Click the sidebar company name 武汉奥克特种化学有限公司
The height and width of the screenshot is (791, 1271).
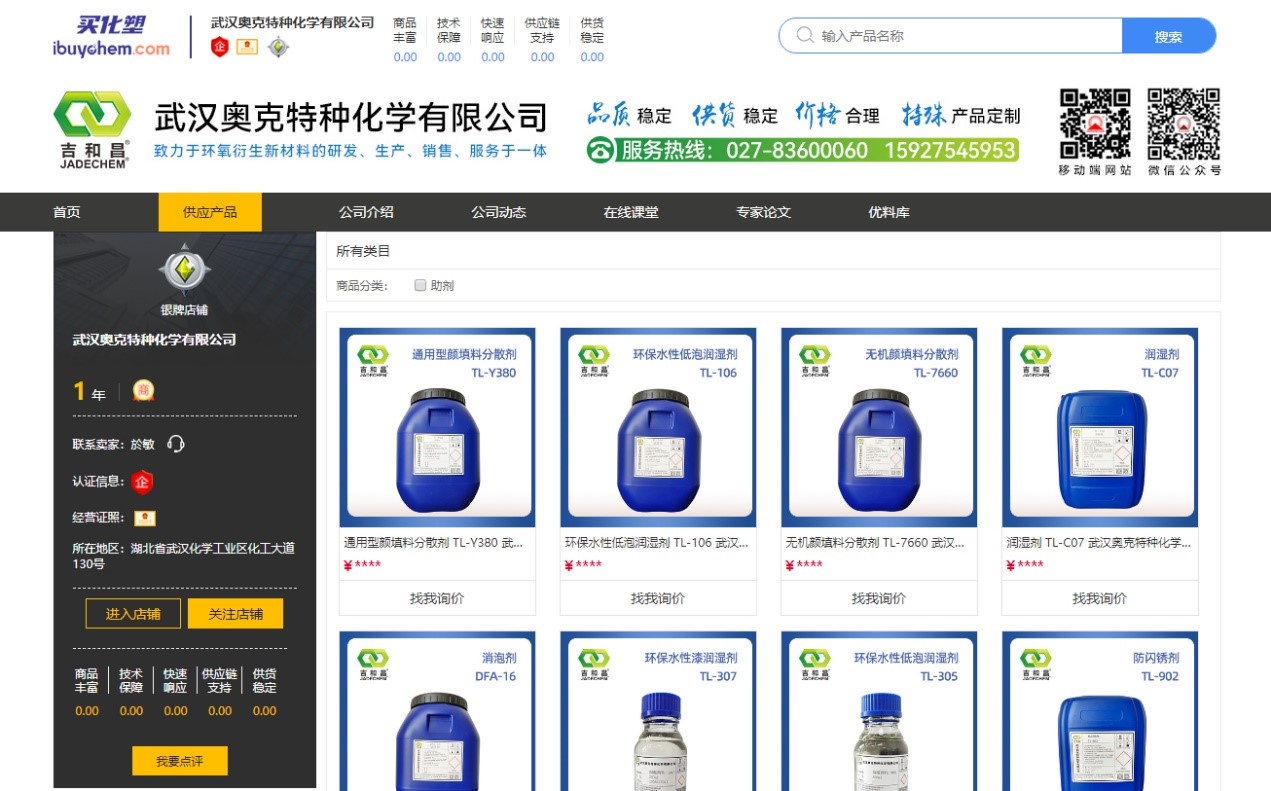[x=155, y=340]
